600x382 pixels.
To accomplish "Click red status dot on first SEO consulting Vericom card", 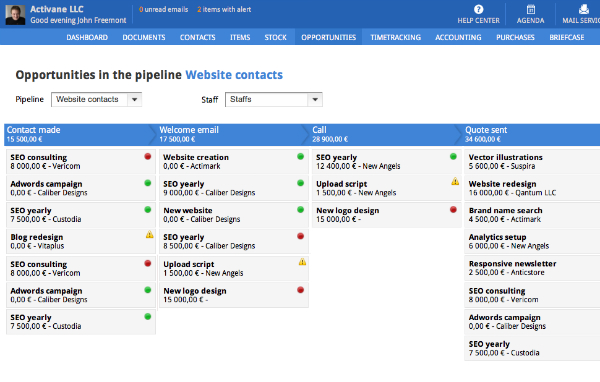I will [148, 157].
